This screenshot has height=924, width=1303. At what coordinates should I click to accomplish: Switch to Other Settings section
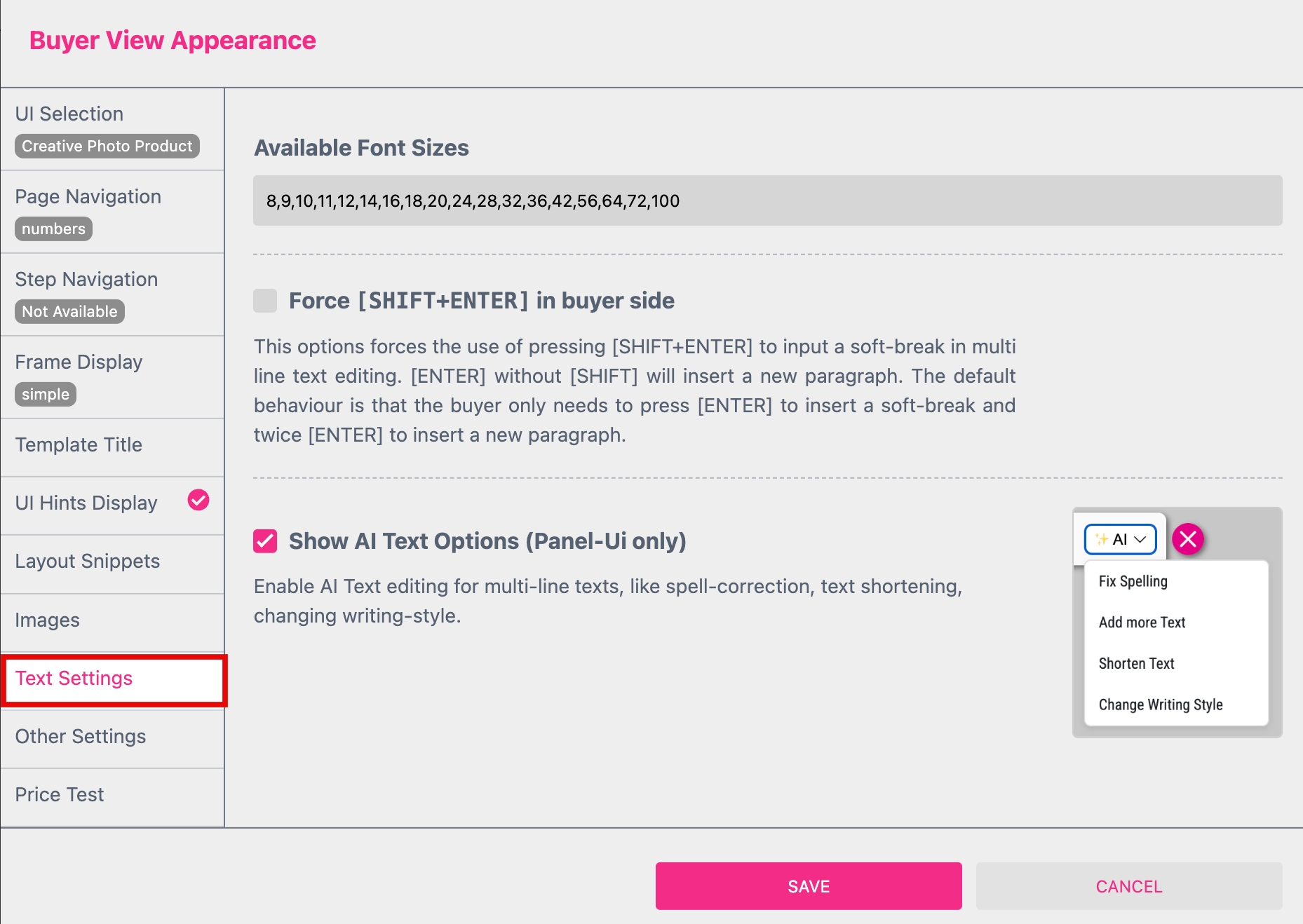(81, 736)
